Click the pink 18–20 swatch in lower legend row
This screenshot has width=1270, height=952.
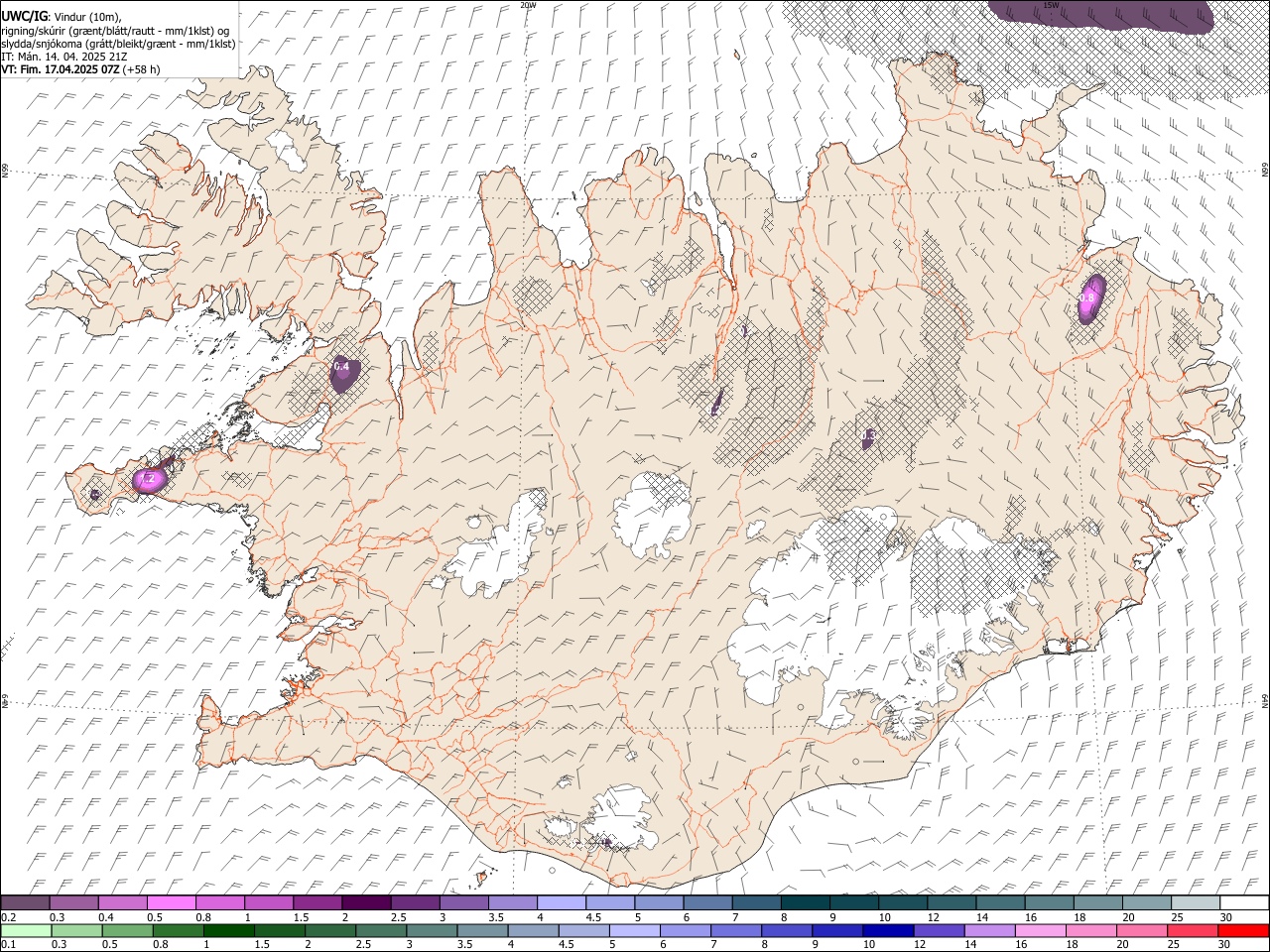click(1089, 930)
